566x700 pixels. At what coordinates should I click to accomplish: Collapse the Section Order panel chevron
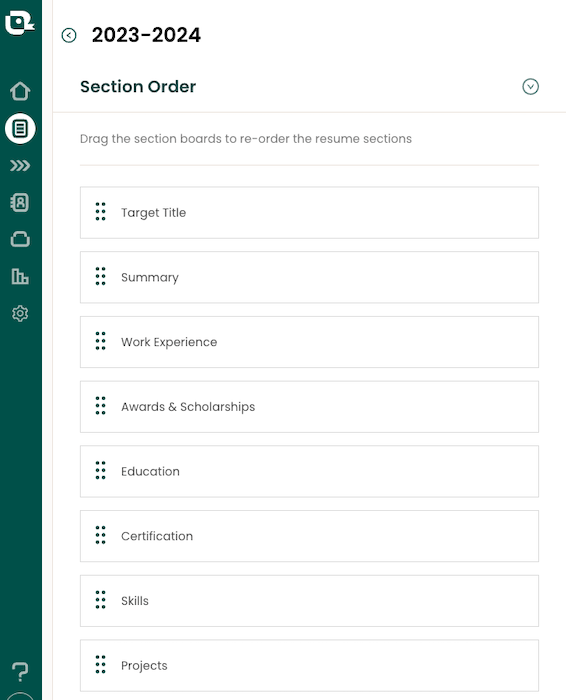(x=530, y=87)
